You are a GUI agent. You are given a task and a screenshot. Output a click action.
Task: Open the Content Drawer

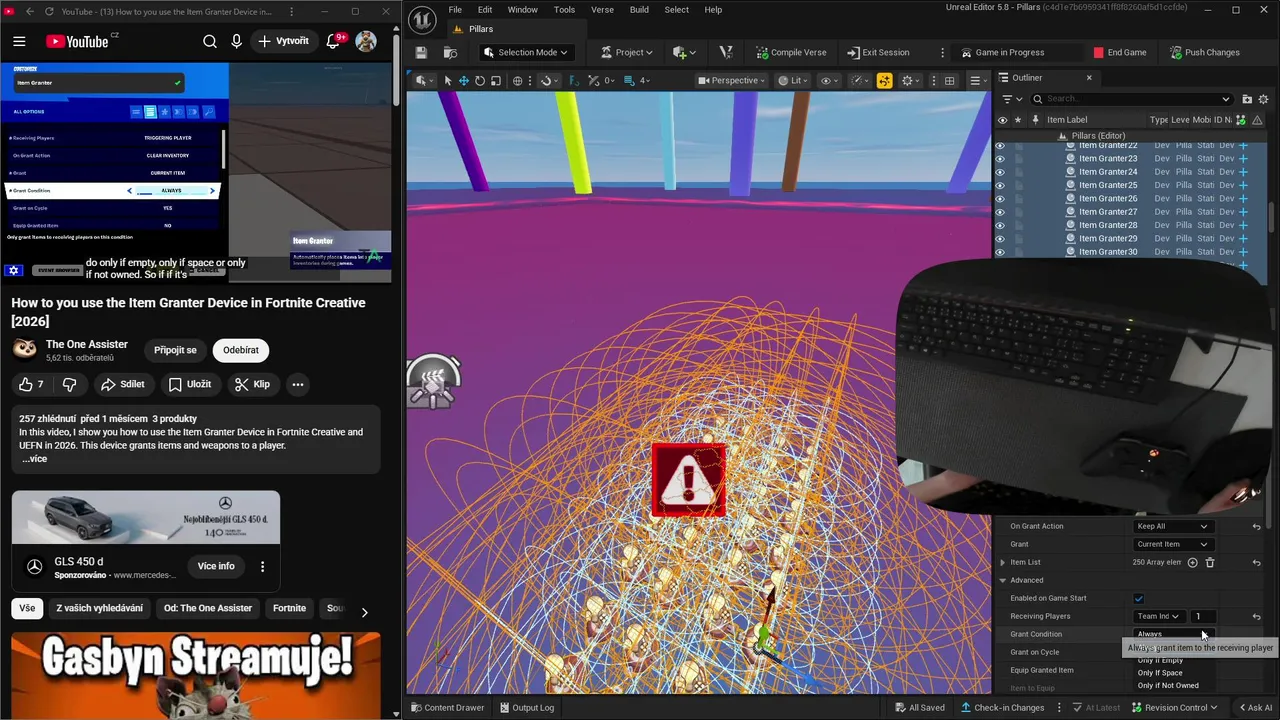[x=446, y=708]
